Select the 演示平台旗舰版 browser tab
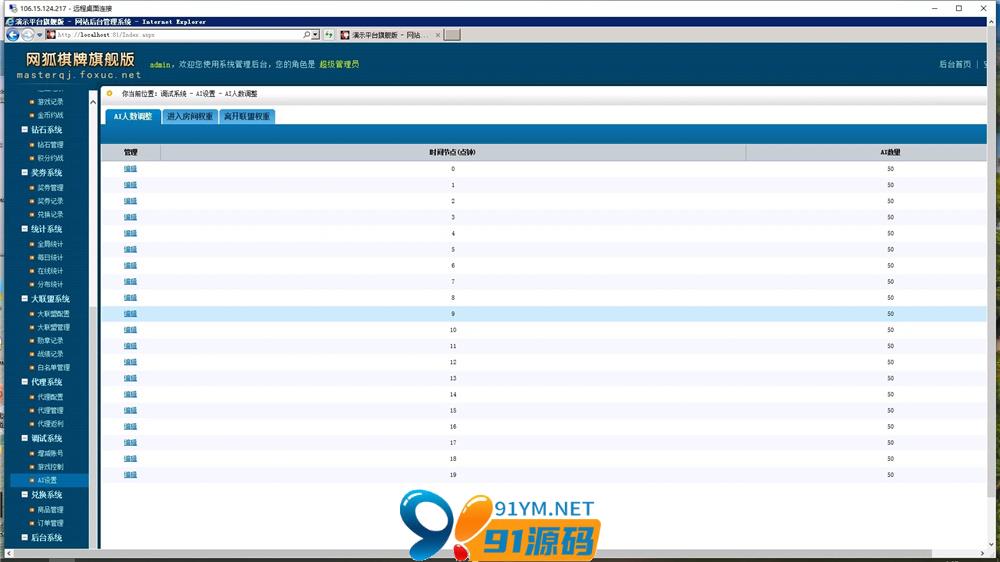Image resolution: width=1000 pixels, height=562 pixels. click(390, 35)
